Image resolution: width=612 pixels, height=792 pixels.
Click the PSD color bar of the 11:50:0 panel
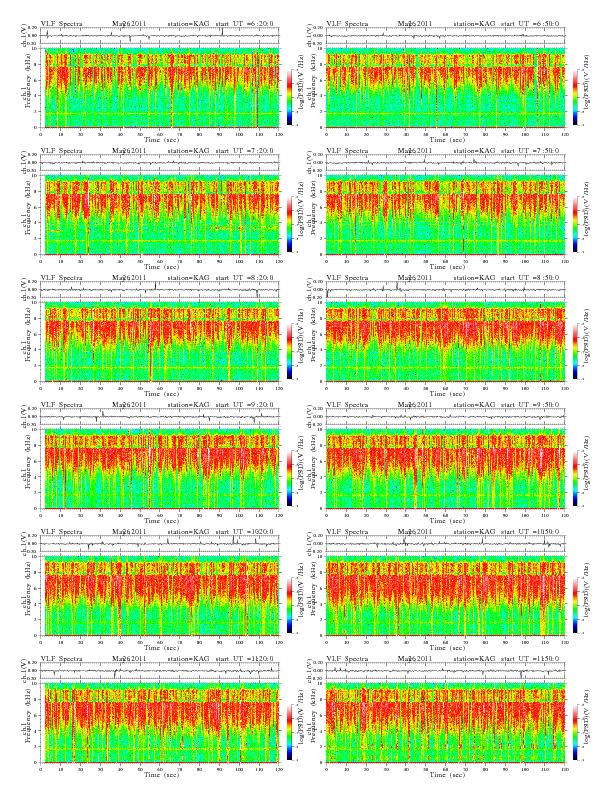(x=576, y=732)
